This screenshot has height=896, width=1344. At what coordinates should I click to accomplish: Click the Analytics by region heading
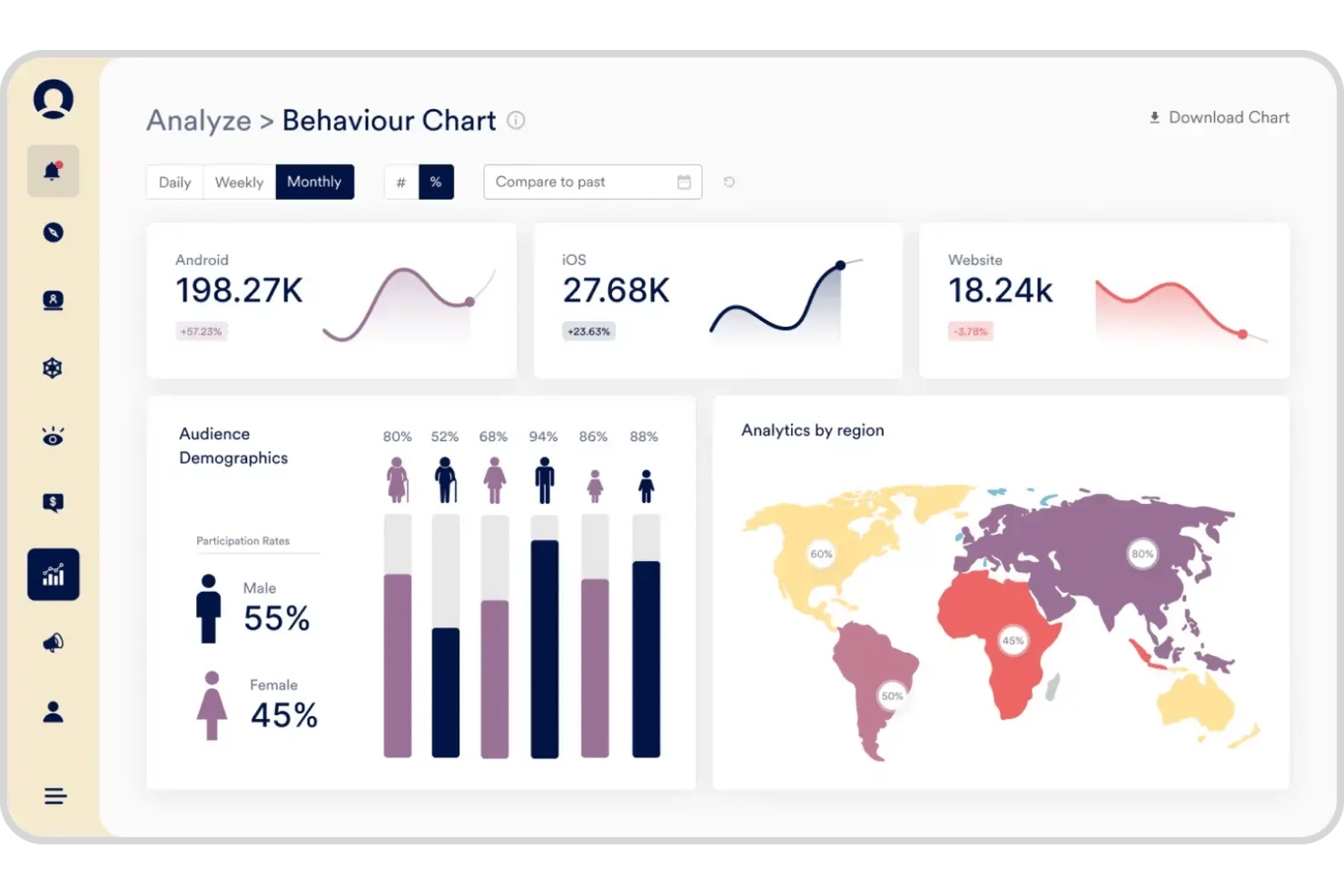click(x=813, y=430)
